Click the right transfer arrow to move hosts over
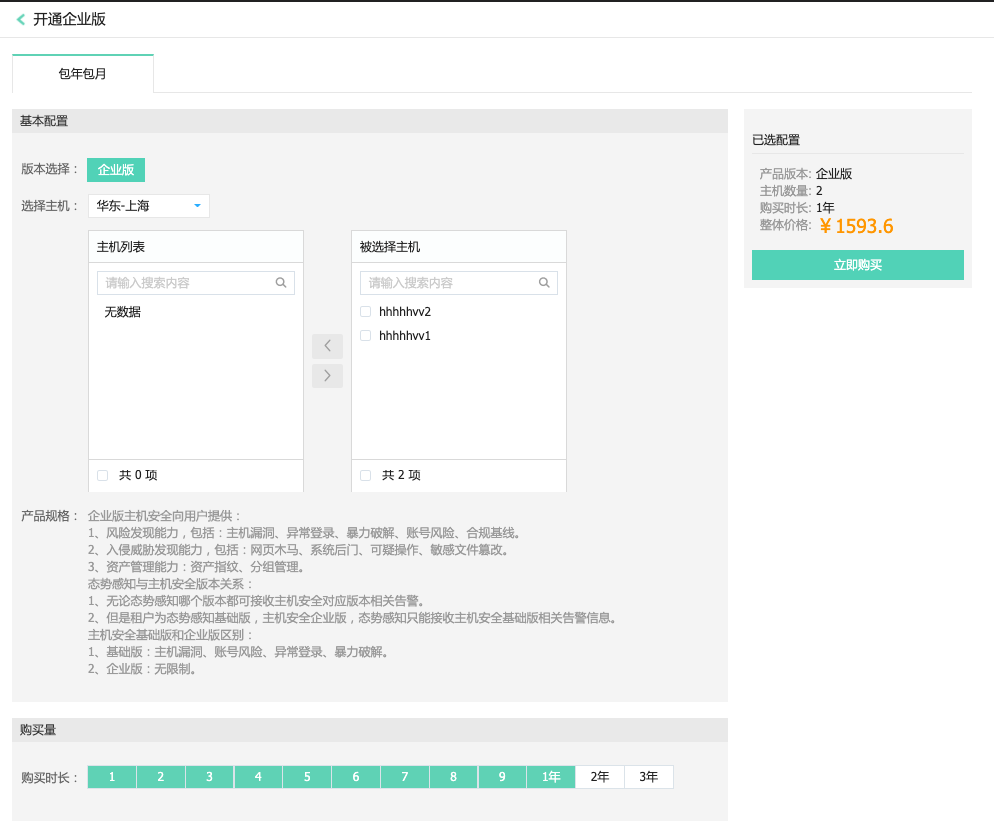This screenshot has width=994, height=836. [327, 375]
